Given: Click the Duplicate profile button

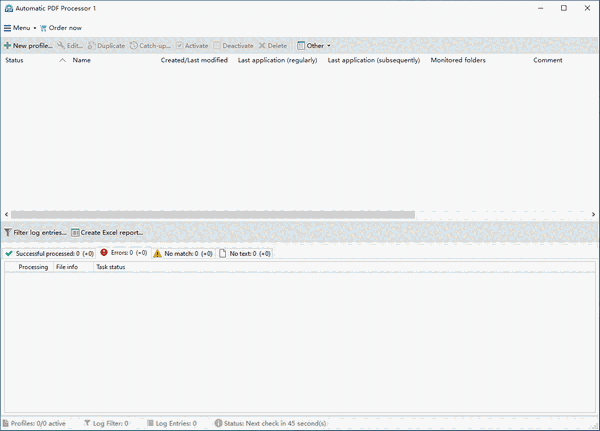Looking at the screenshot, I should pos(106,46).
